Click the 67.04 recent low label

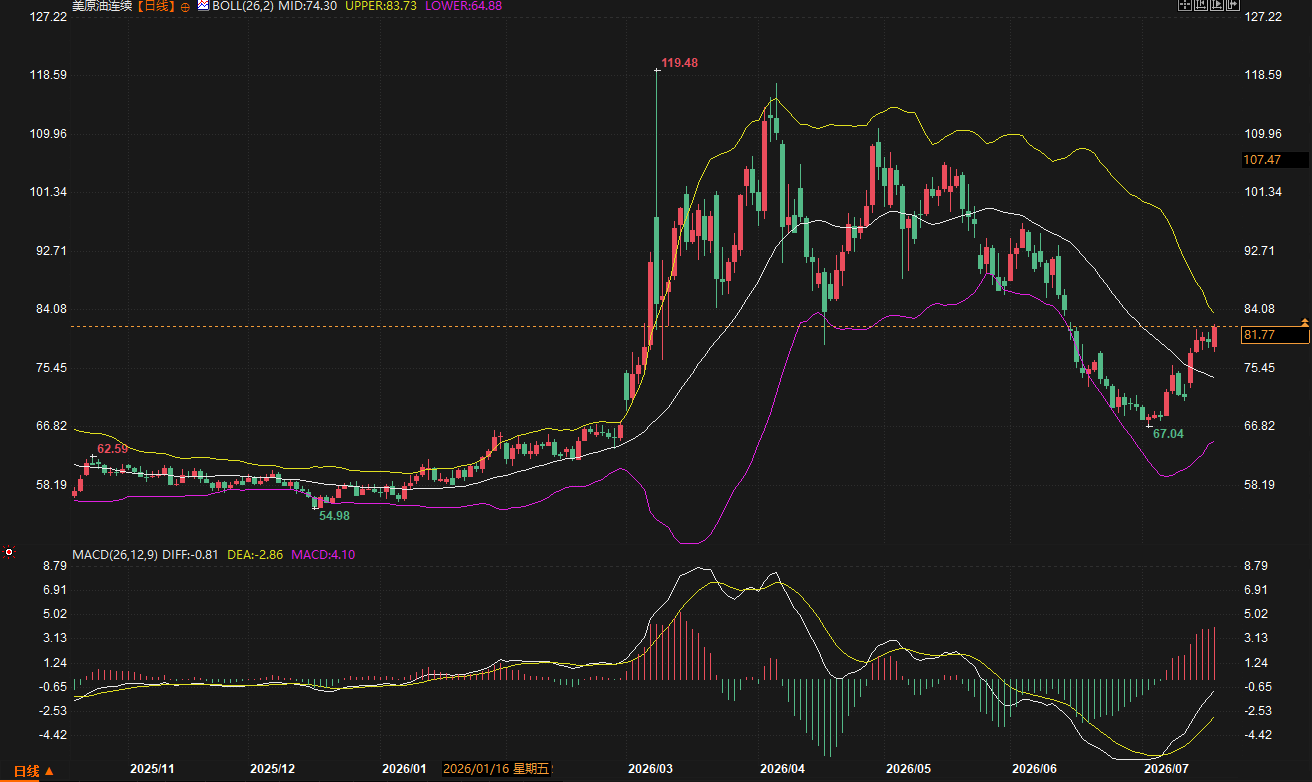pos(1168,434)
